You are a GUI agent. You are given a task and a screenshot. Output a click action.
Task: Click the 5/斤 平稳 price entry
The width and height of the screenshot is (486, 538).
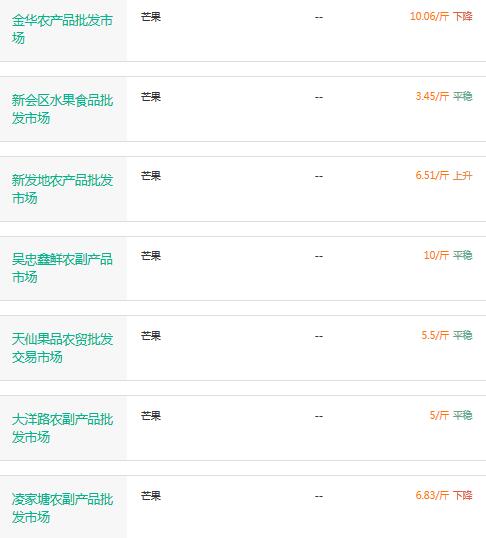(451, 415)
